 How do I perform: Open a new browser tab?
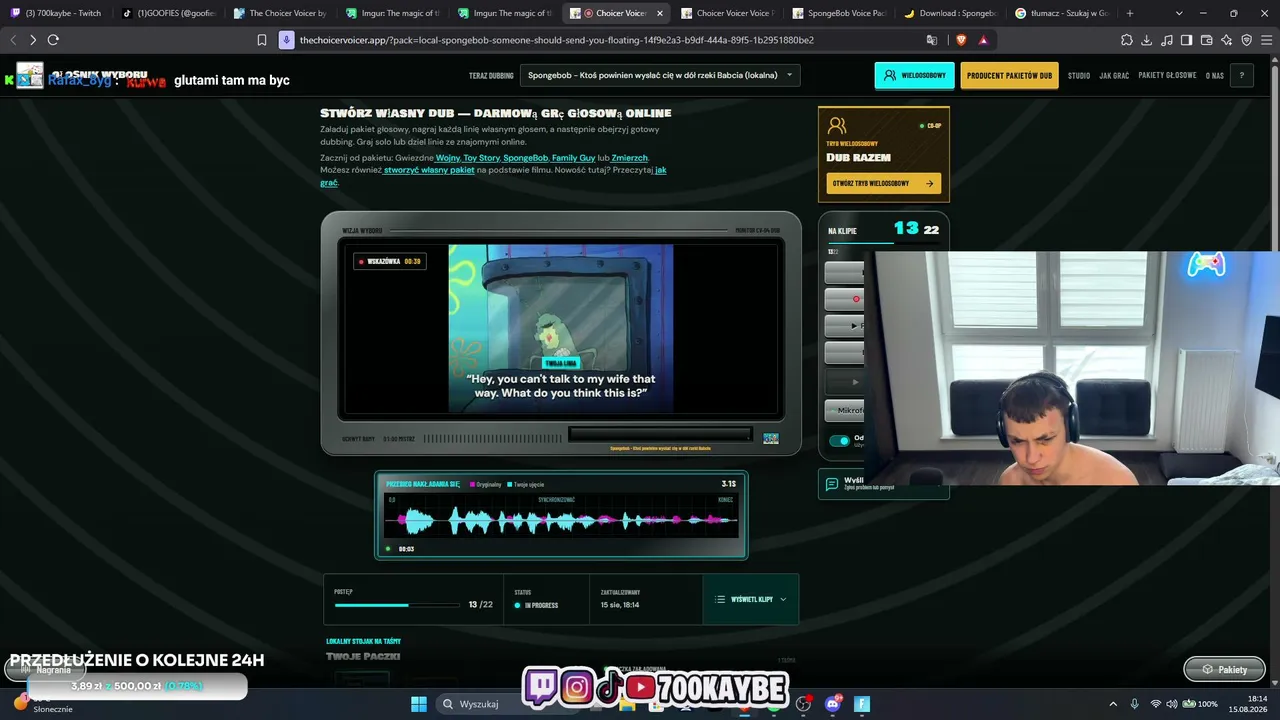point(1130,13)
